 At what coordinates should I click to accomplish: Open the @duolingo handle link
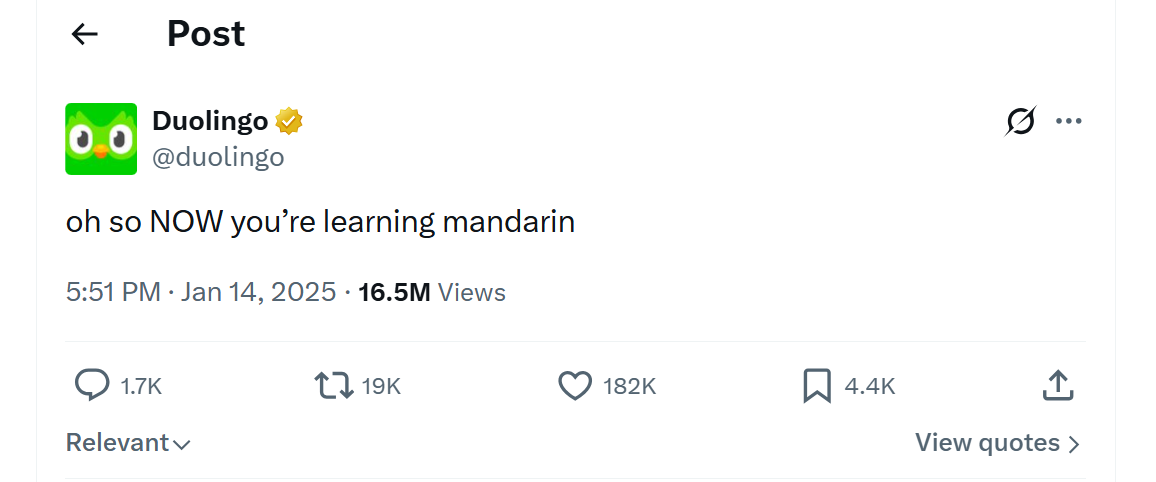[218, 157]
